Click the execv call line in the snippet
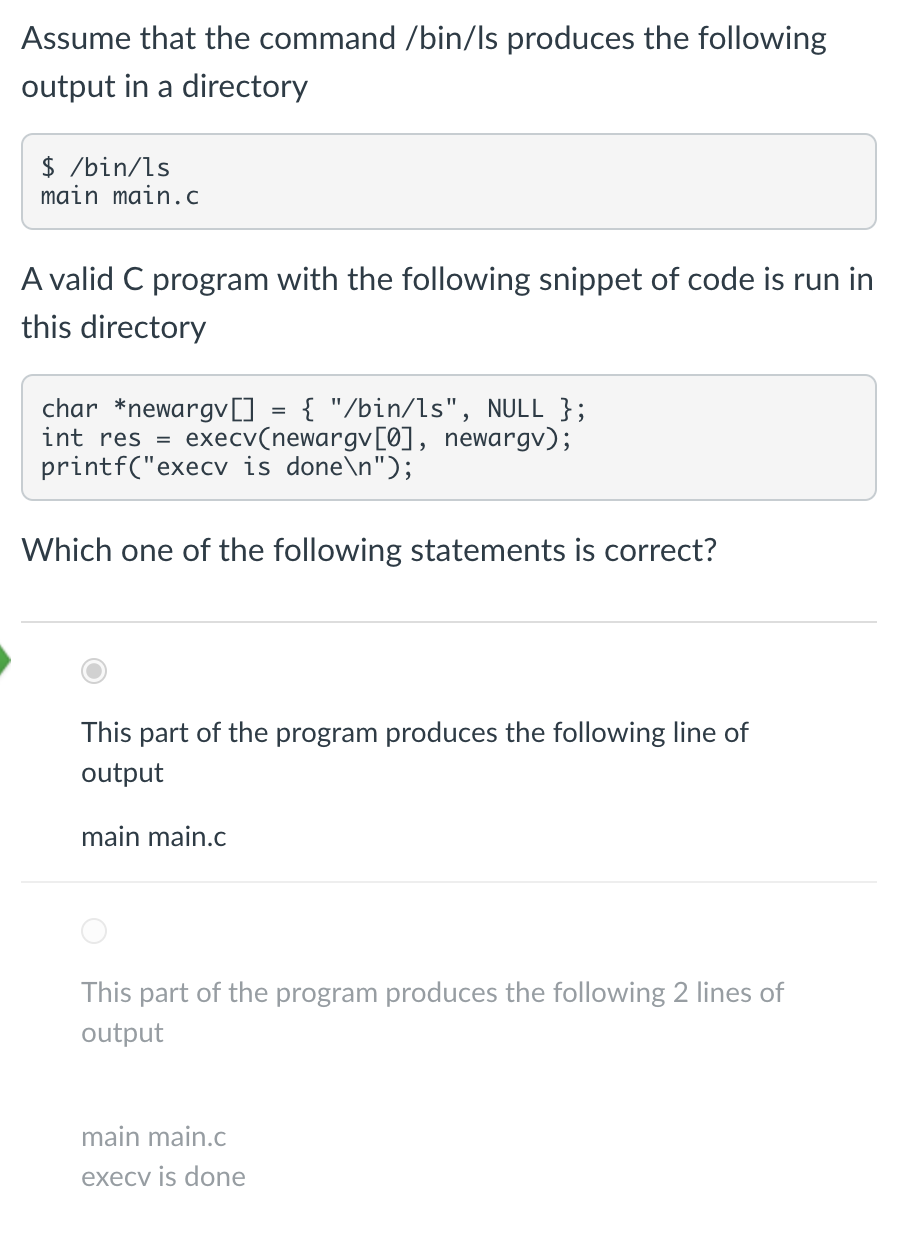Image resolution: width=910 pixels, height=1234 pixels. [x=306, y=437]
